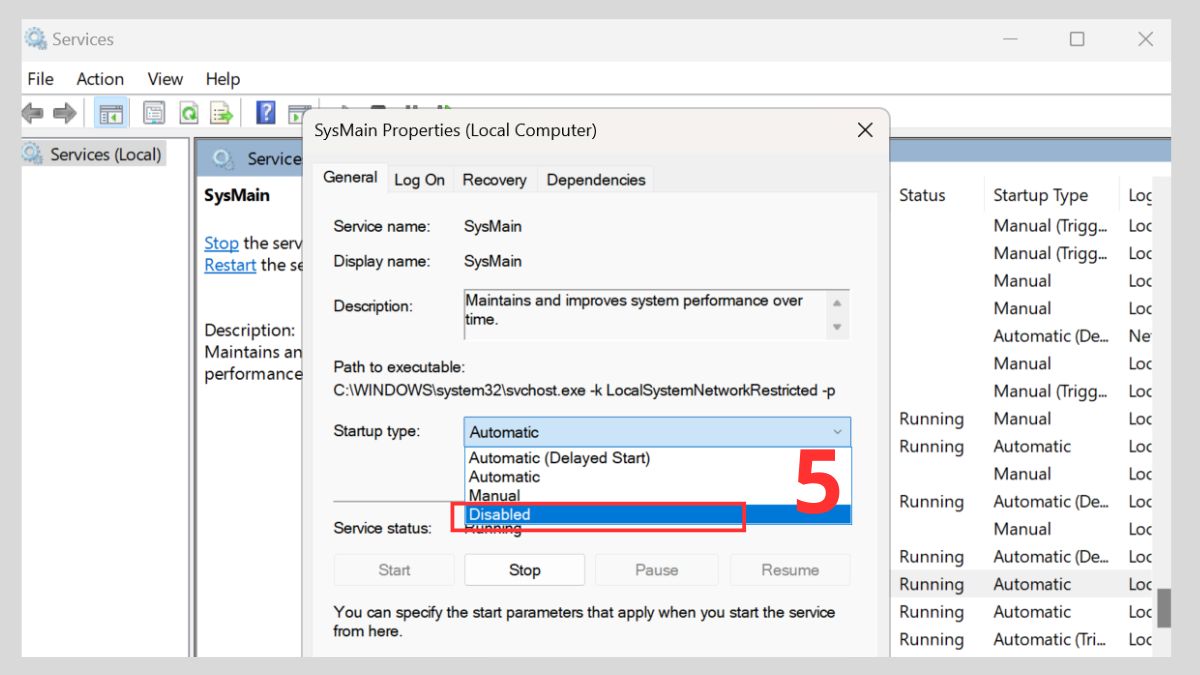
Task: Click the Start button in SysMain Properties
Action: [394, 570]
